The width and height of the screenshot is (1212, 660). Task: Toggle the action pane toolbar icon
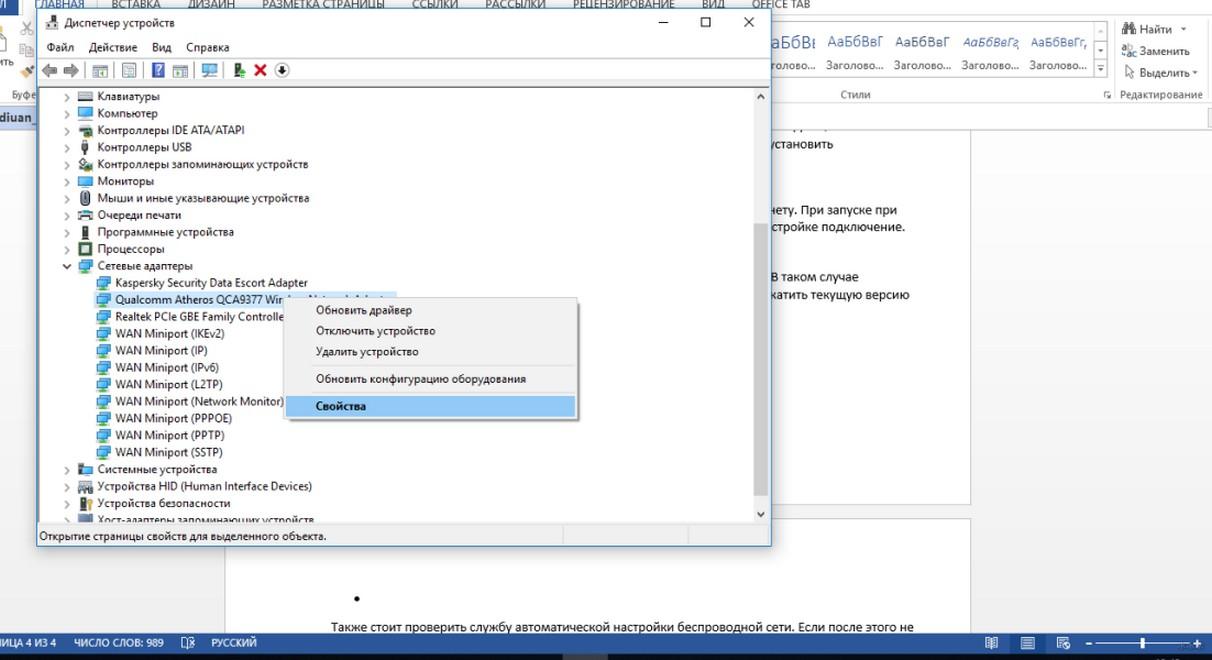[180, 70]
